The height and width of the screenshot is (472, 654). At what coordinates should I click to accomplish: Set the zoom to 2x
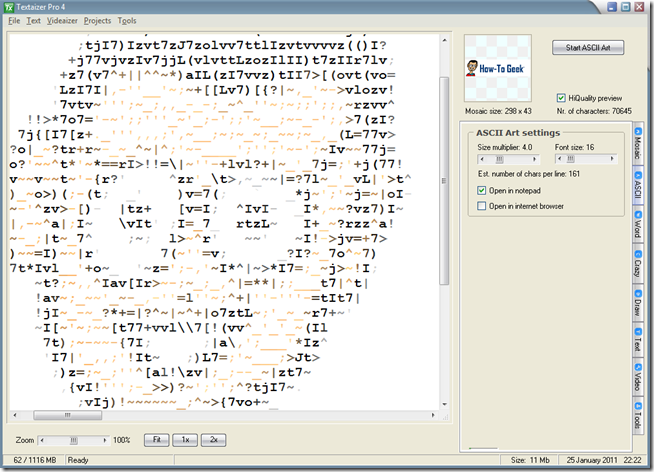click(x=212, y=439)
